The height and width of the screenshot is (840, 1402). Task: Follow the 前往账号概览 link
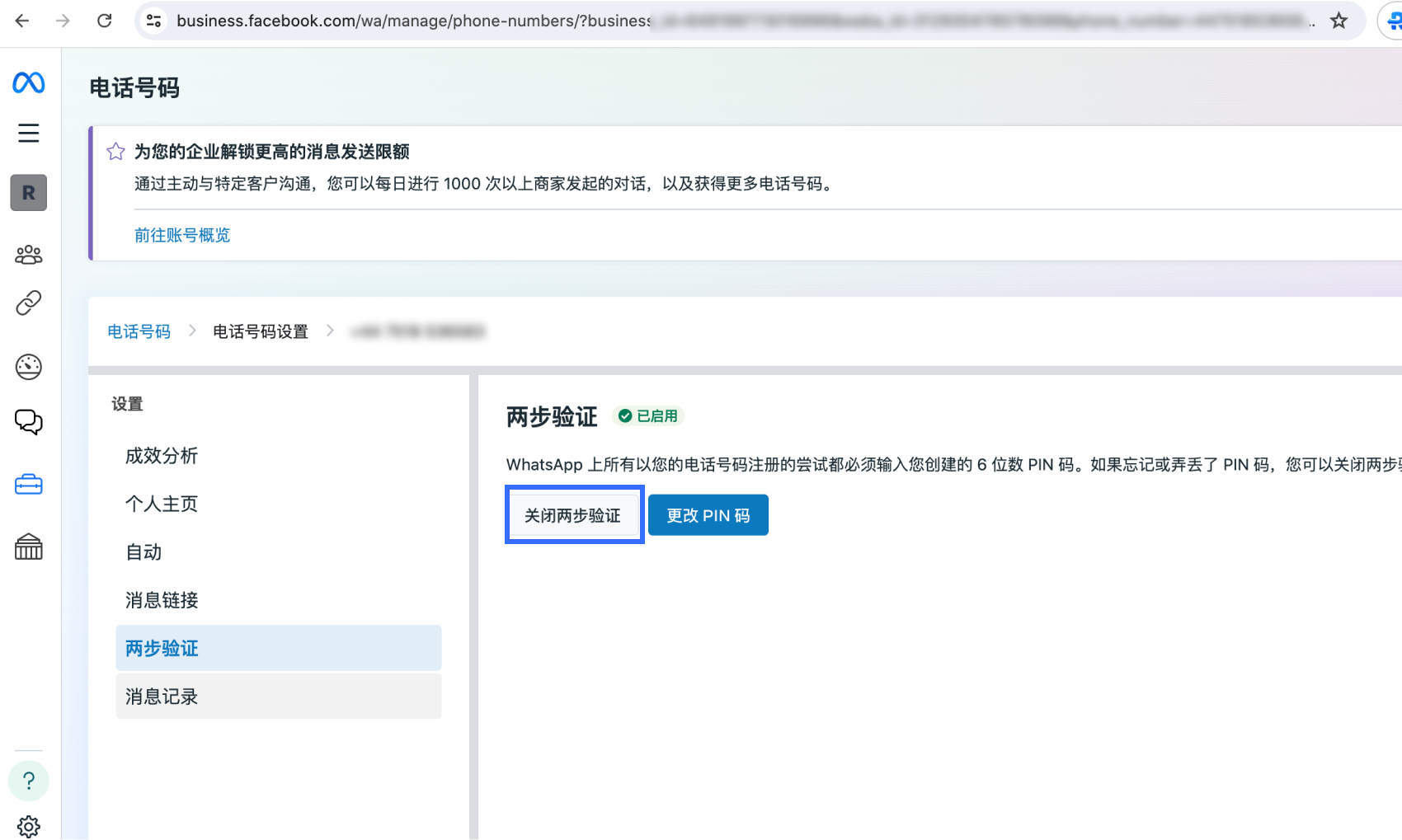coord(182,236)
